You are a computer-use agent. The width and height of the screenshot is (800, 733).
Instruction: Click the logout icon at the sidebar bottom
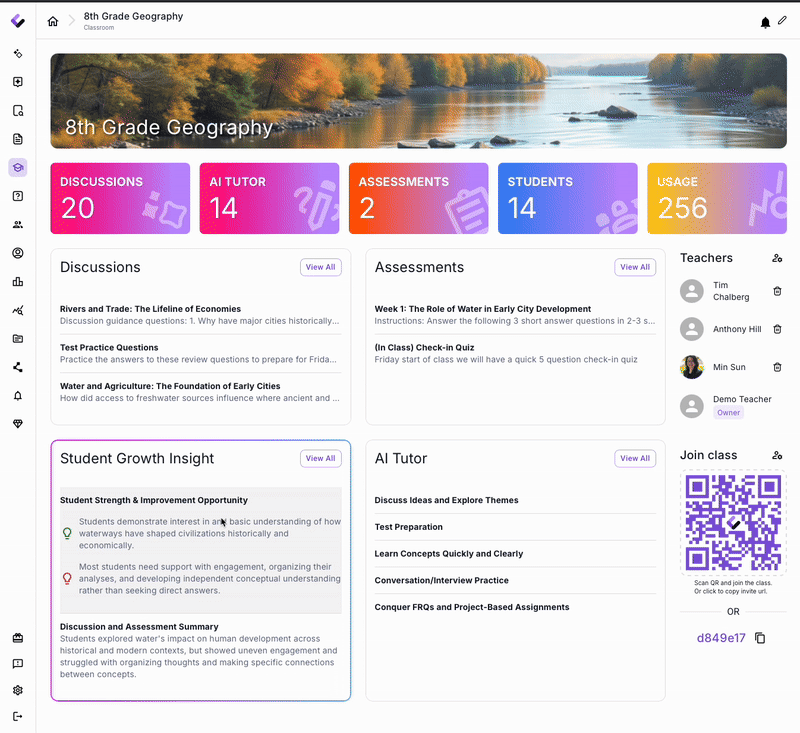pyautogui.click(x=18, y=716)
